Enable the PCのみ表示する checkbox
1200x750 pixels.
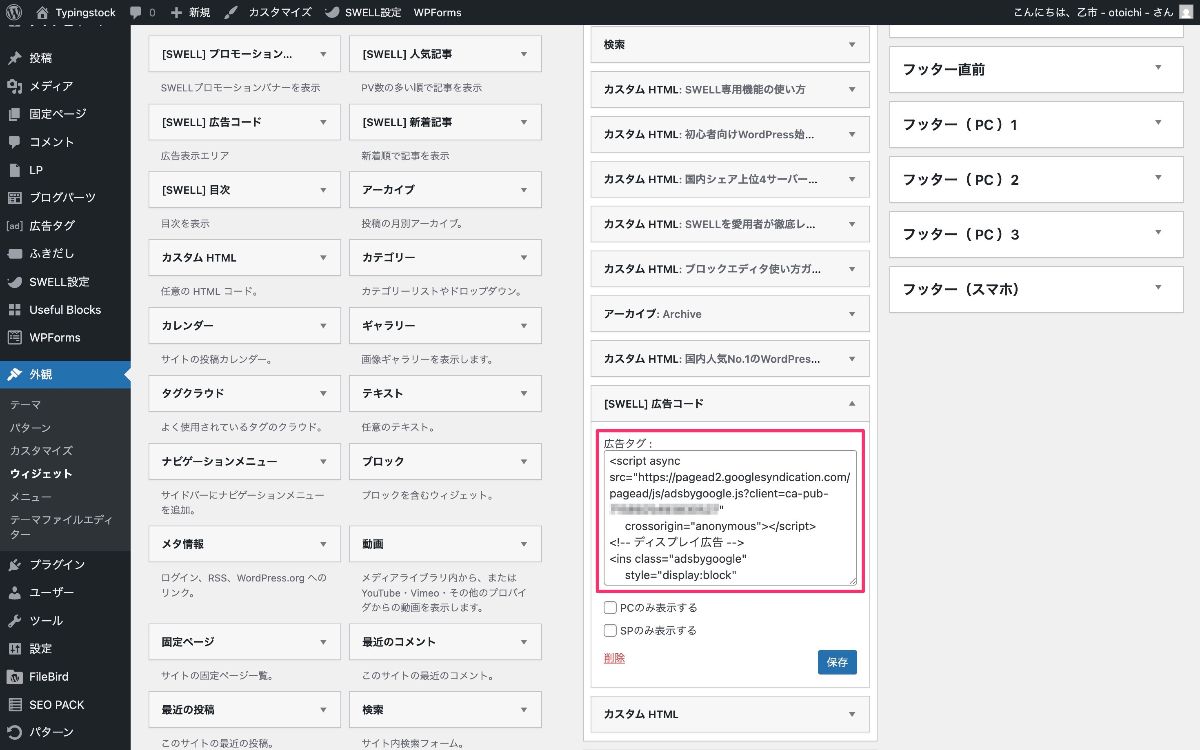tap(610, 607)
